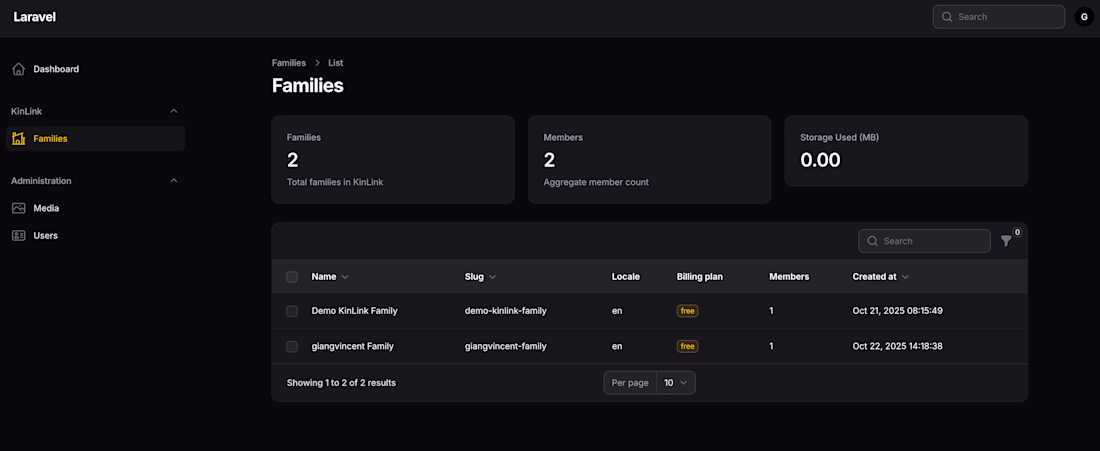1100x451 pixels.
Task: Click the Media image icon
Action: click(18, 208)
